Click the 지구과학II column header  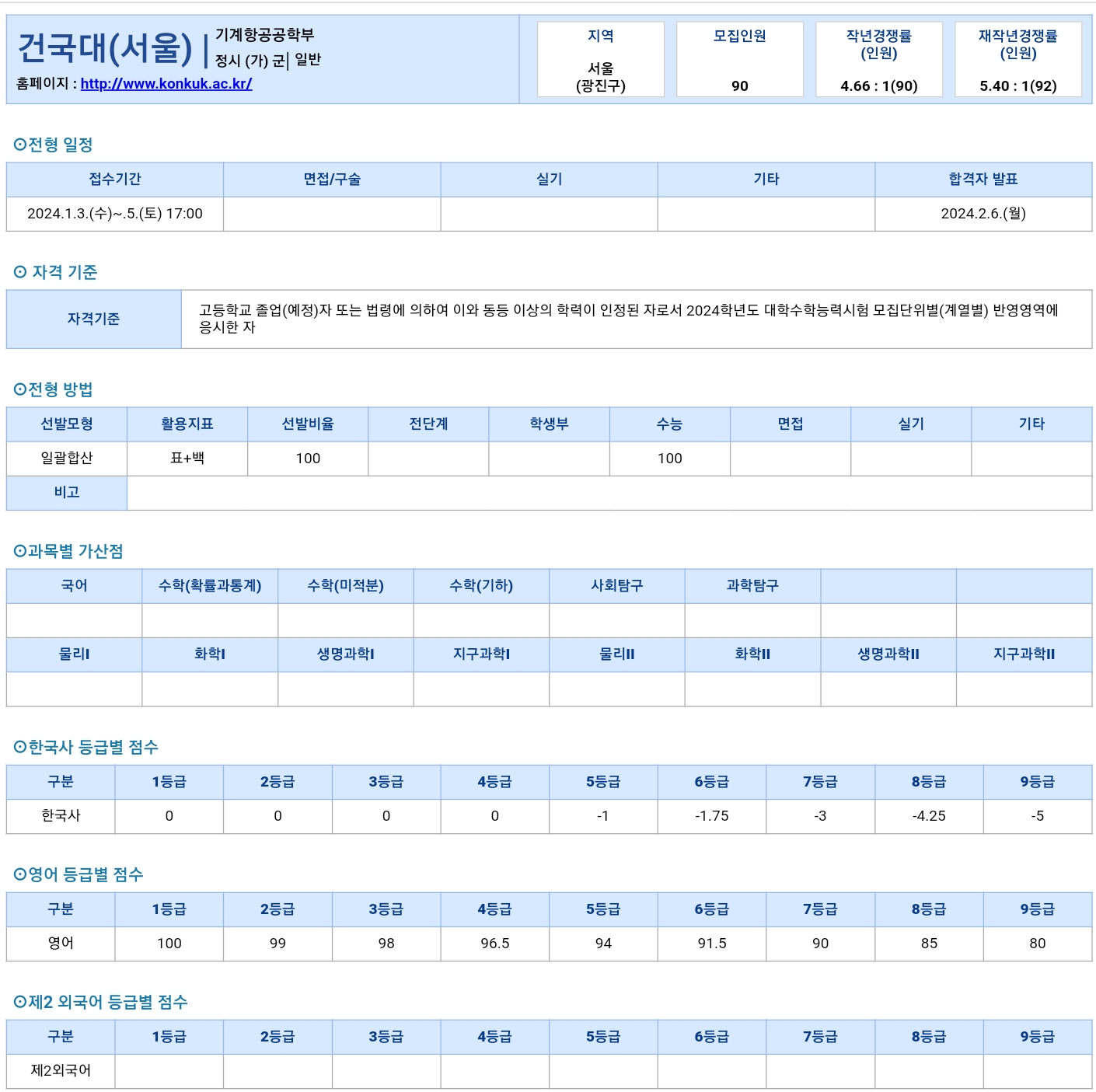[x=1024, y=654]
